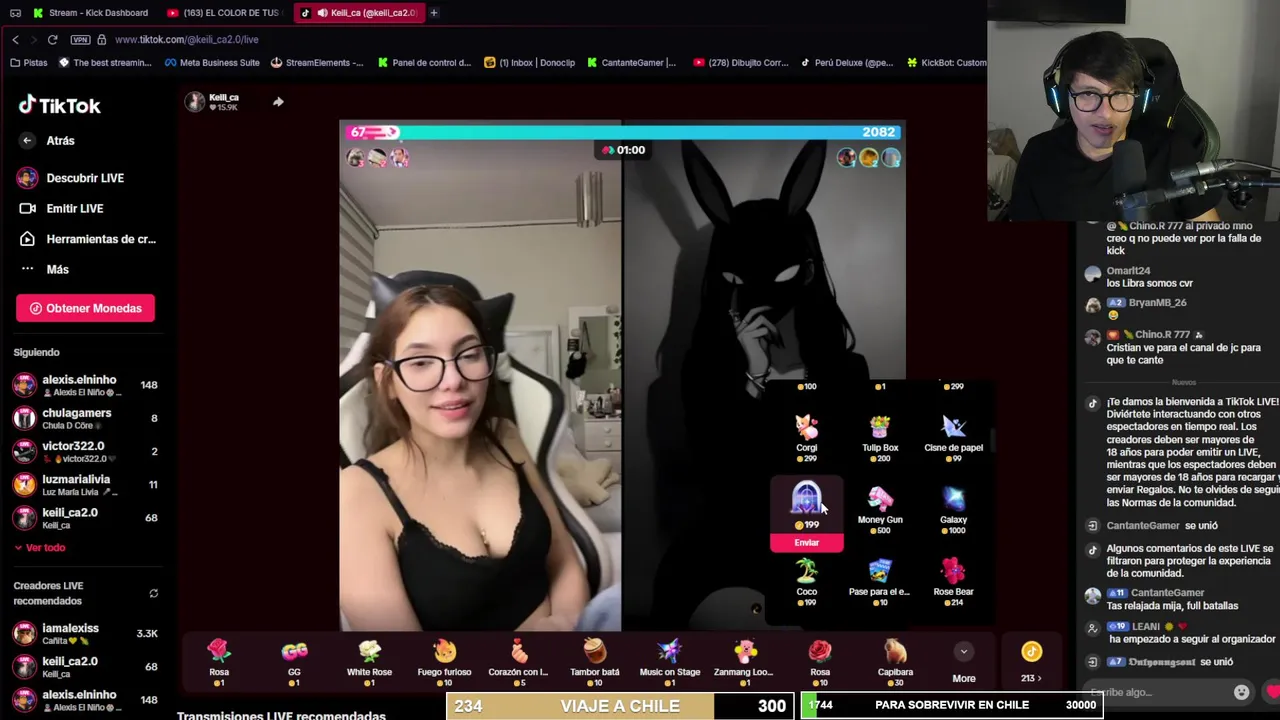
Task: Choose the Coco gift
Action: 806,581
